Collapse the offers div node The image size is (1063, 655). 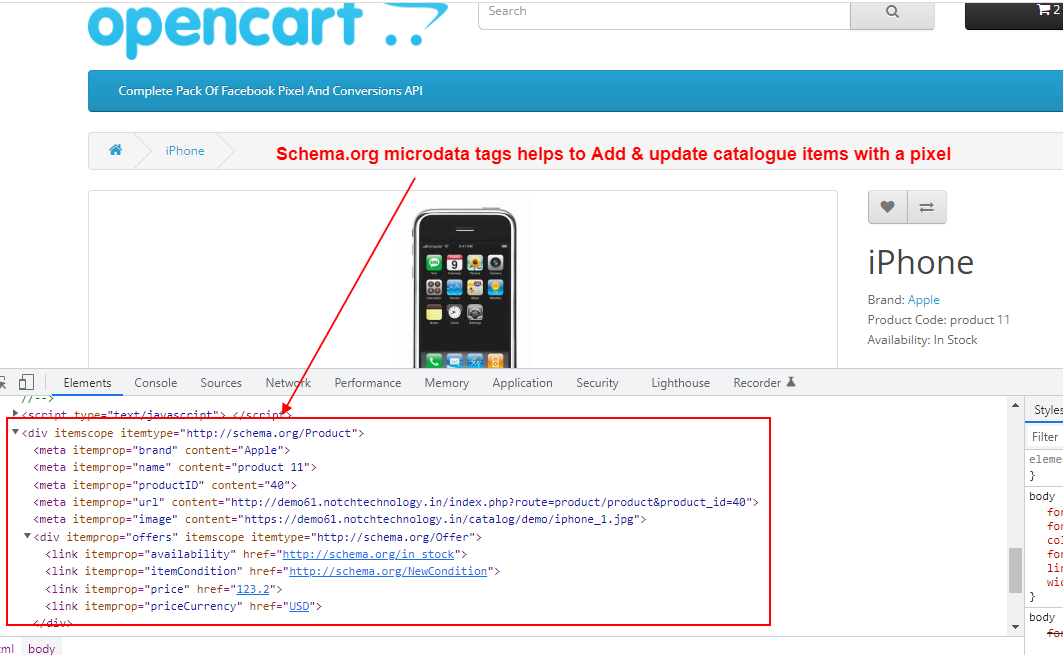coord(27,536)
